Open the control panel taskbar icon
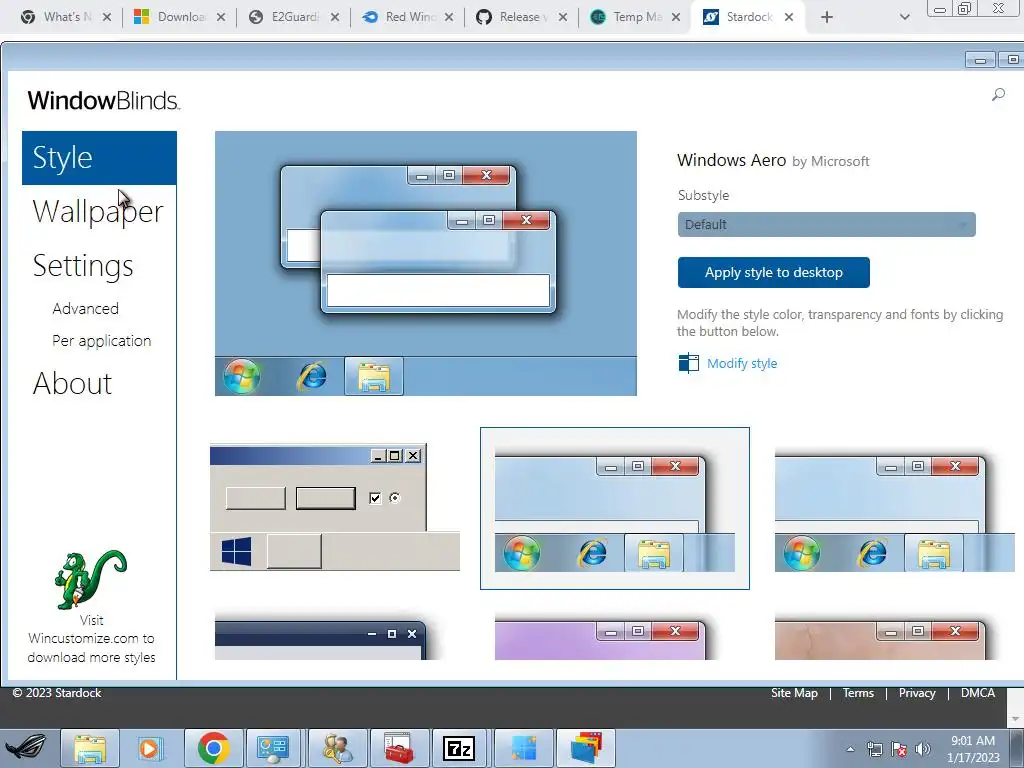The height and width of the screenshot is (768, 1024). pos(272,748)
